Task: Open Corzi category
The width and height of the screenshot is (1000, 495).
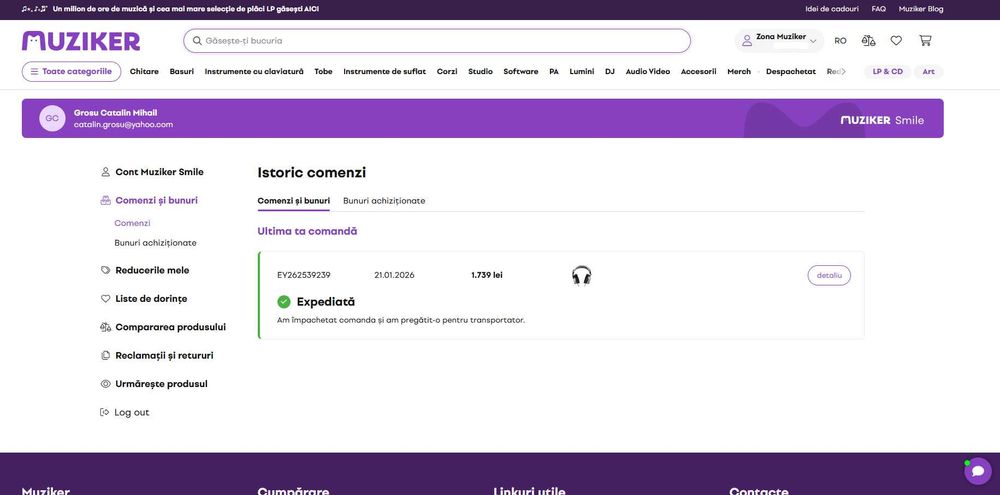Action: 447,71
